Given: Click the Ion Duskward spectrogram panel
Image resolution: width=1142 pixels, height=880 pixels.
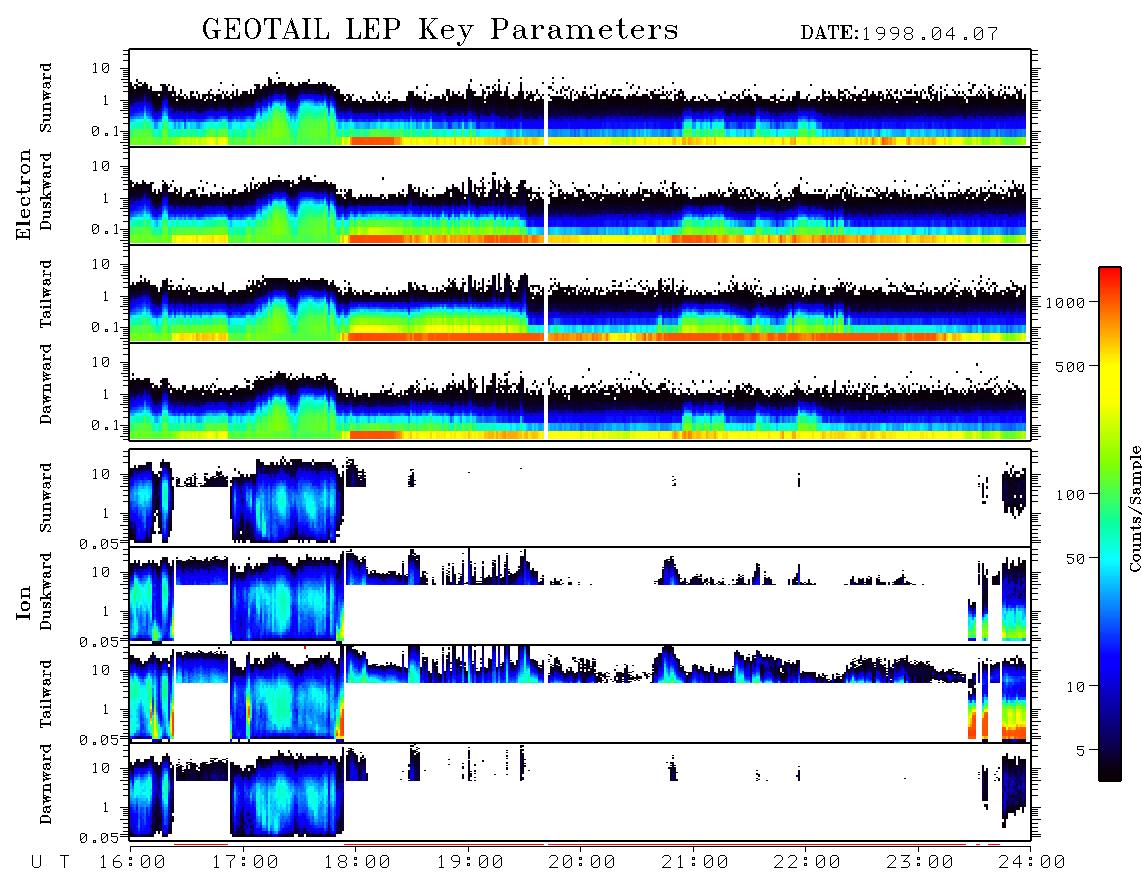Looking at the screenshot, I should tap(580, 596).
